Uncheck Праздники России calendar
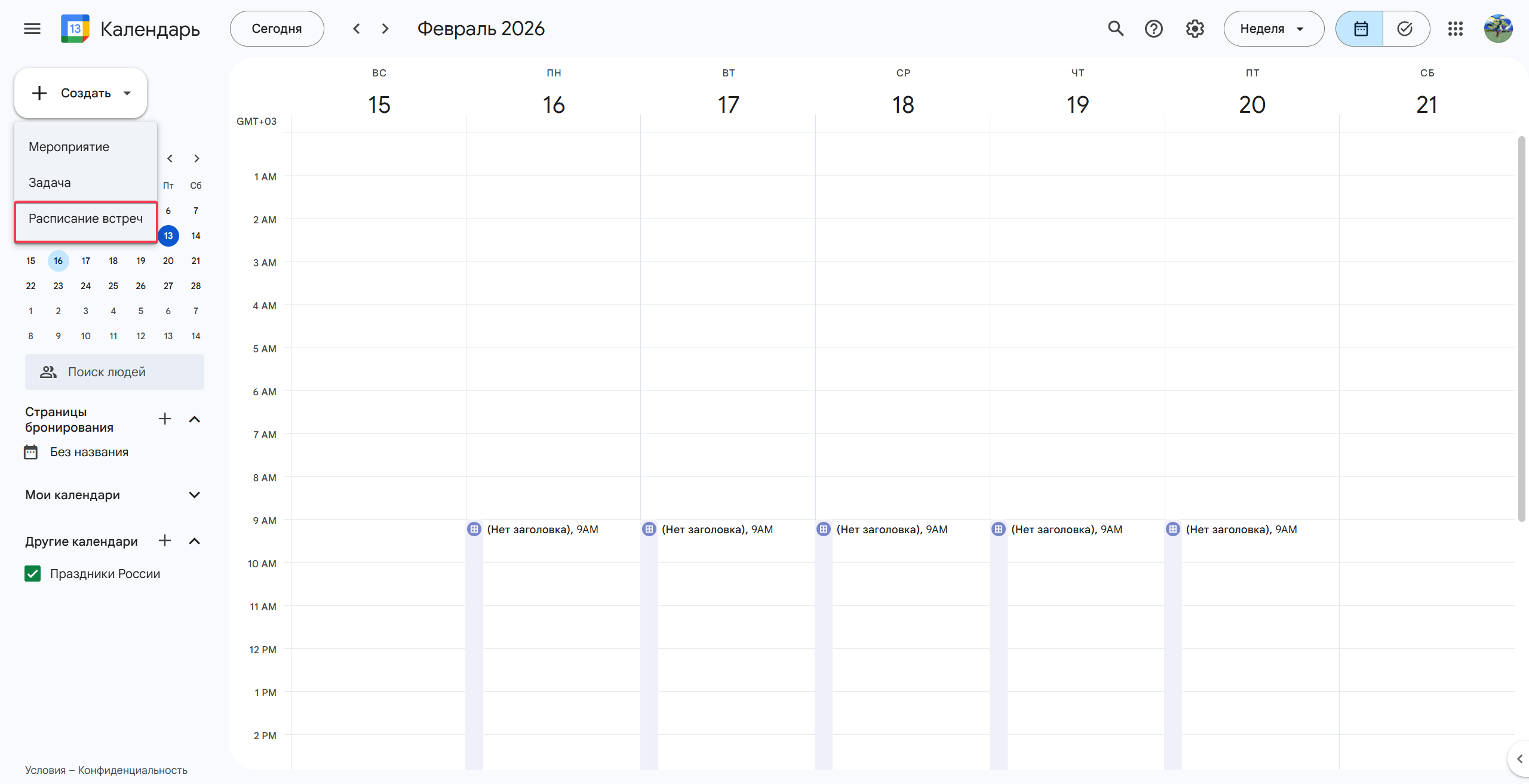 [33, 574]
